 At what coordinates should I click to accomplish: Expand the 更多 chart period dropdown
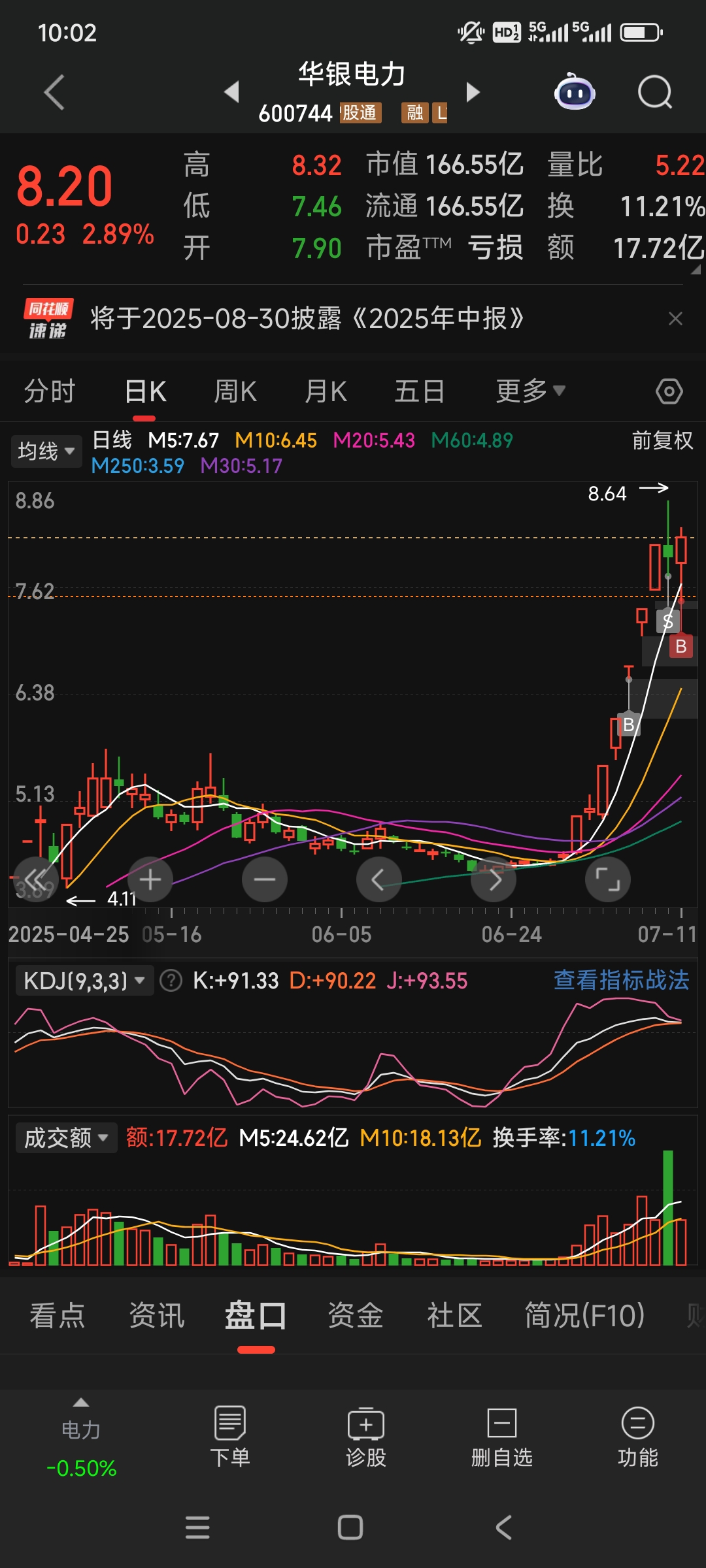pos(530,391)
